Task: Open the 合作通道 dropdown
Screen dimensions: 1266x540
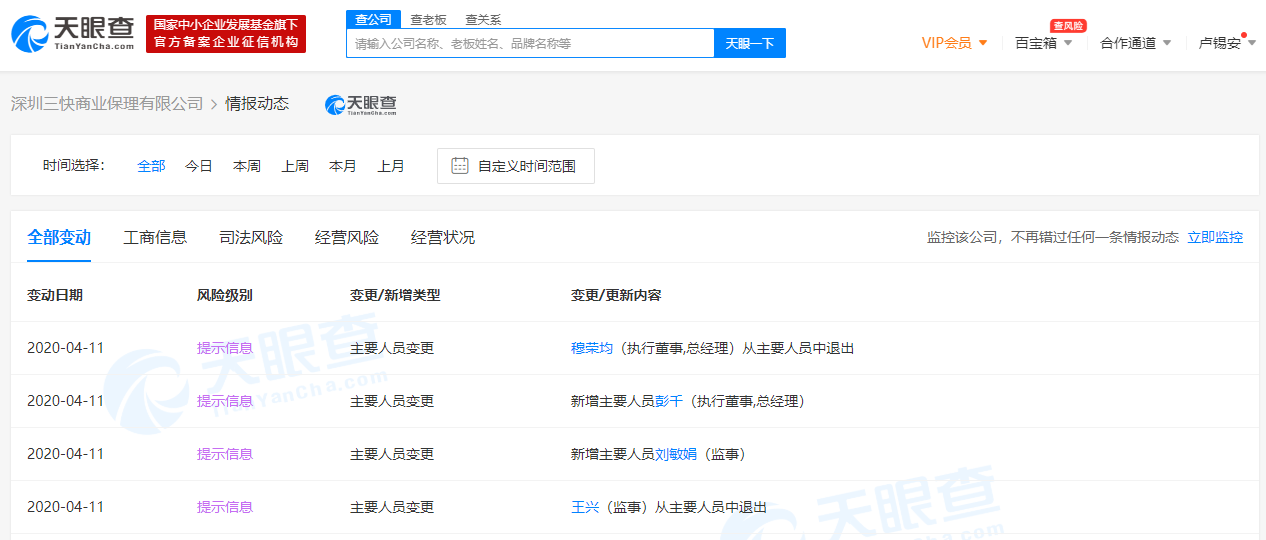Action: click(x=1135, y=43)
